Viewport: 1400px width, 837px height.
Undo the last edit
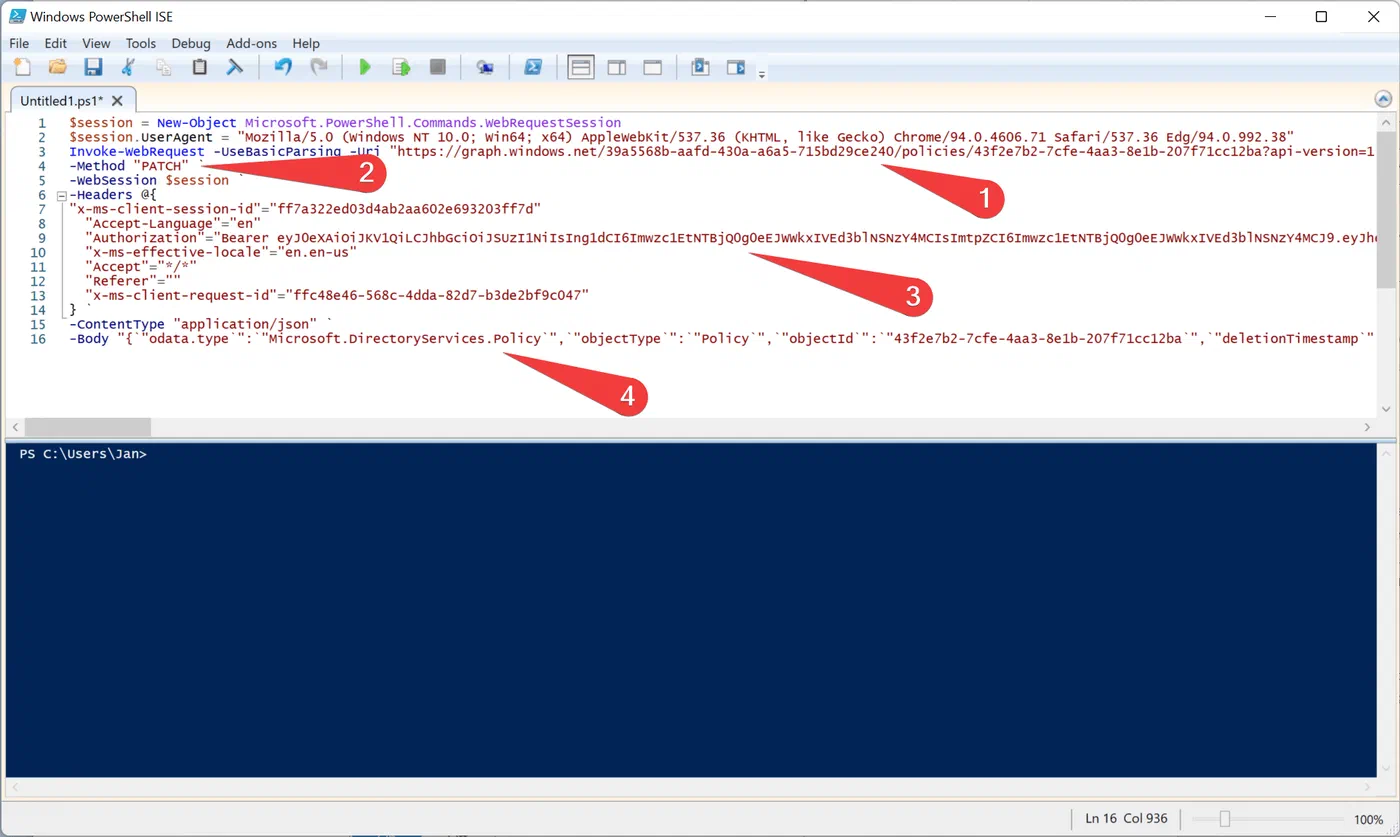[x=283, y=67]
